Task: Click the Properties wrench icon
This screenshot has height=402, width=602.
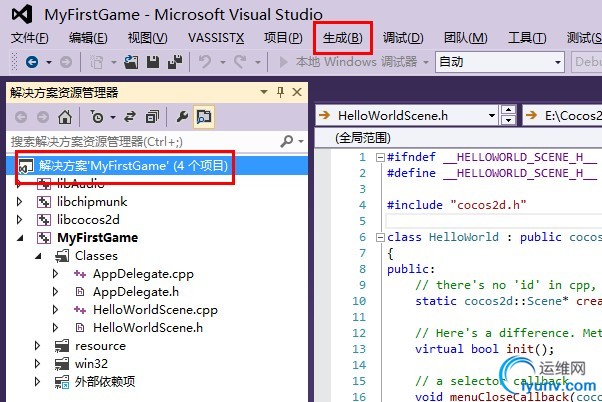Action: [x=182, y=117]
